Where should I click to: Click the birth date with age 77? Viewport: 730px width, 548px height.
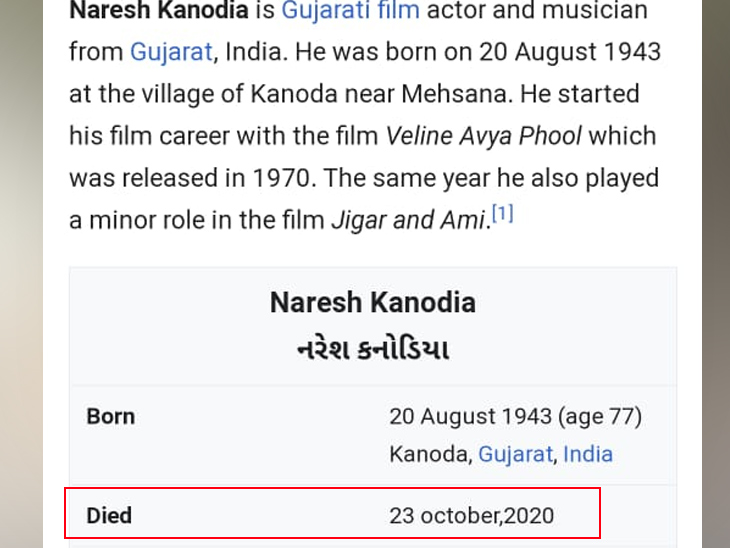[x=515, y=416]
